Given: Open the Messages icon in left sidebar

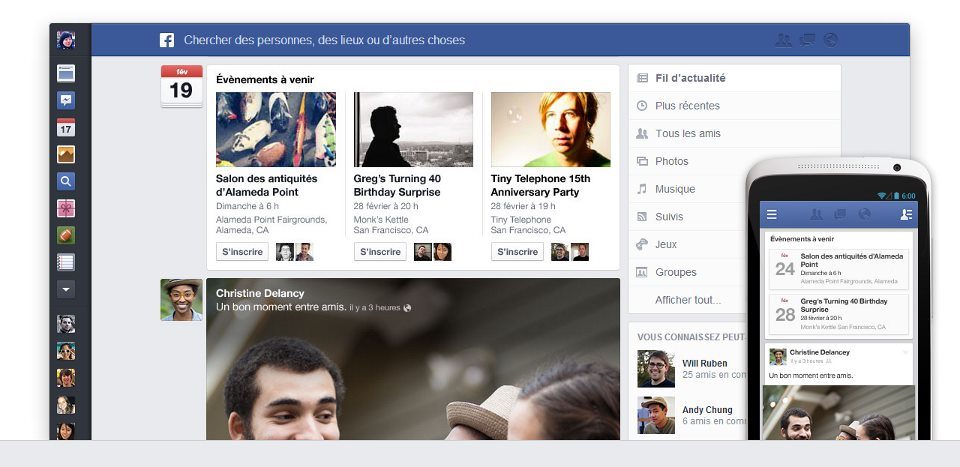Looking at the screenshot, I should [66, 100].
